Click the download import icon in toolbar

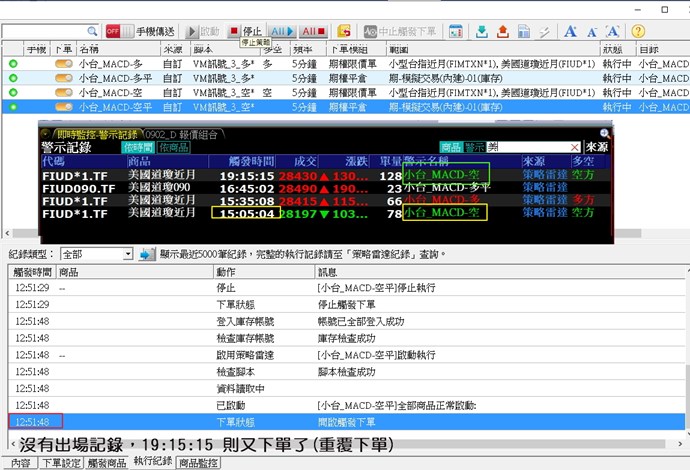coord(482,31)
